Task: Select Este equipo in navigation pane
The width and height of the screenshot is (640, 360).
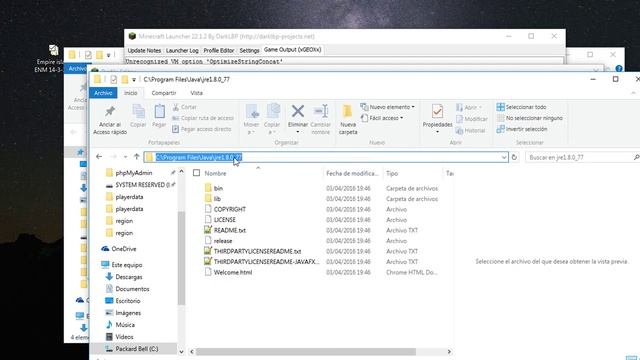Action: coord(127,265)
